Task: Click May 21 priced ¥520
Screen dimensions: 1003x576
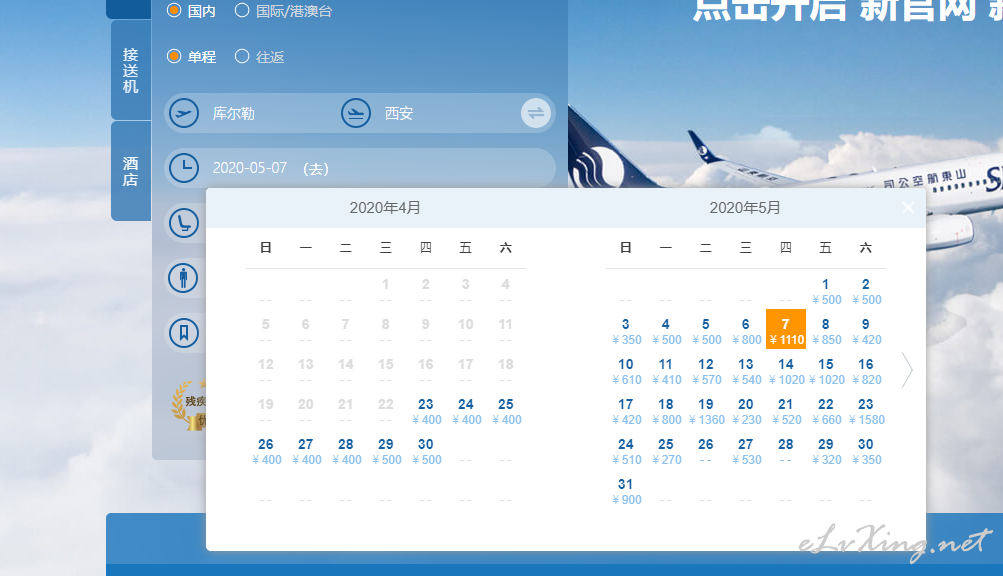Action: tap(786, 411)
